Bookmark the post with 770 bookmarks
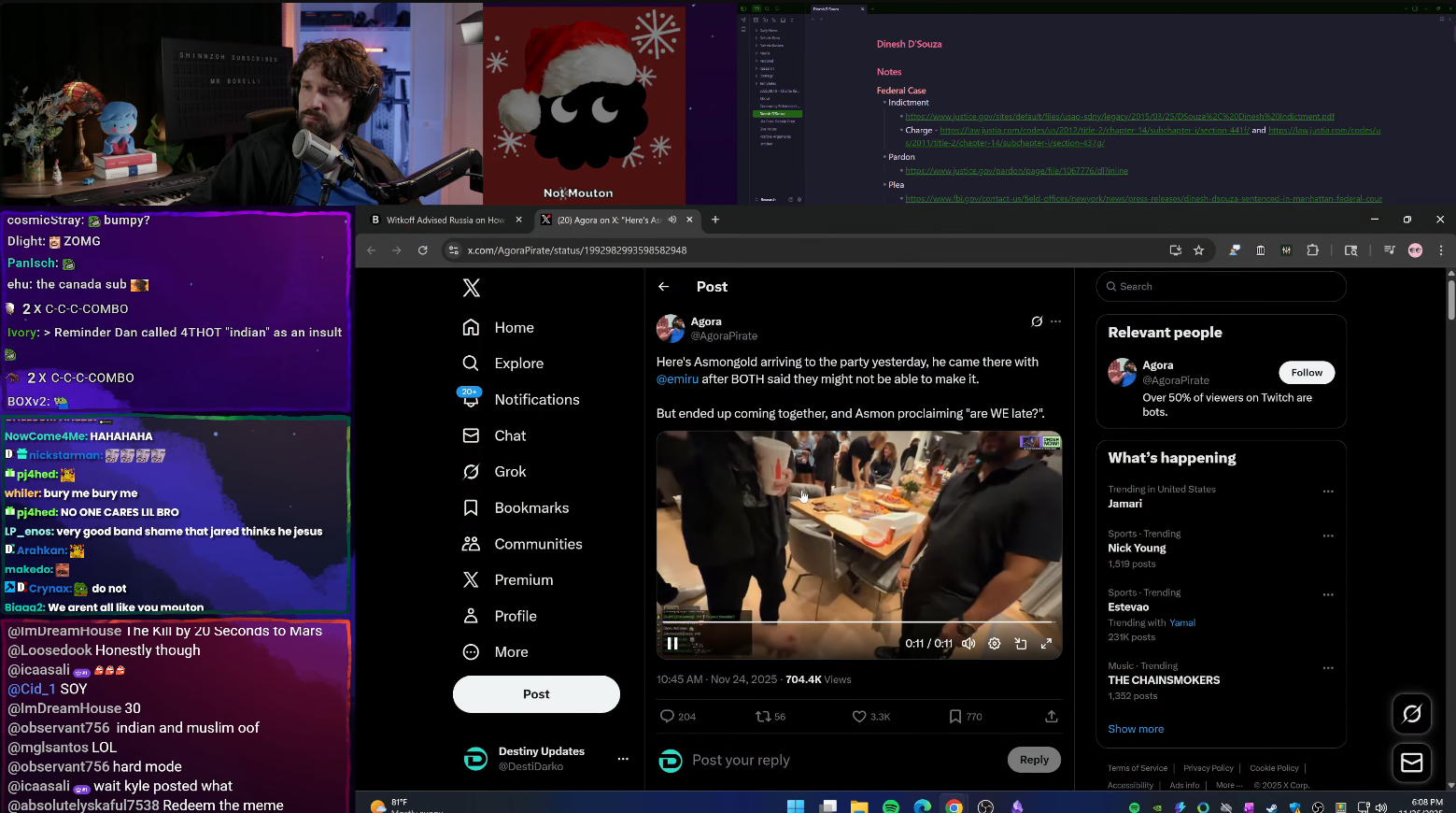The image size is (1456, 813). point(955,717)
